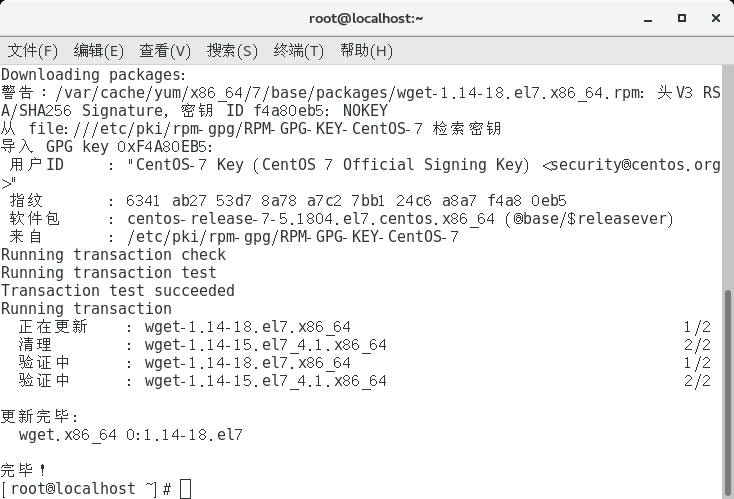734x499 pixels.
Task: Click the 'Transaction test succeeded' line
Action: pyautogui.click(x=117, y=291)
